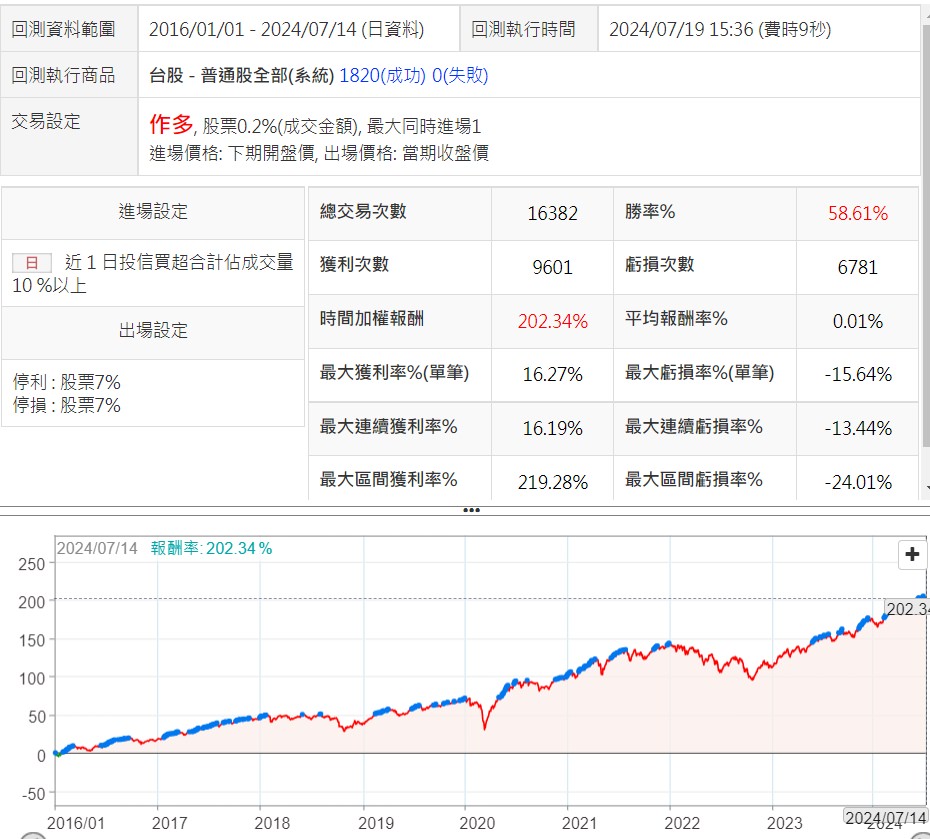930x839 pixels.
Task: Click the 日 frequency badge in entry settings
Action: pos(31,263)
